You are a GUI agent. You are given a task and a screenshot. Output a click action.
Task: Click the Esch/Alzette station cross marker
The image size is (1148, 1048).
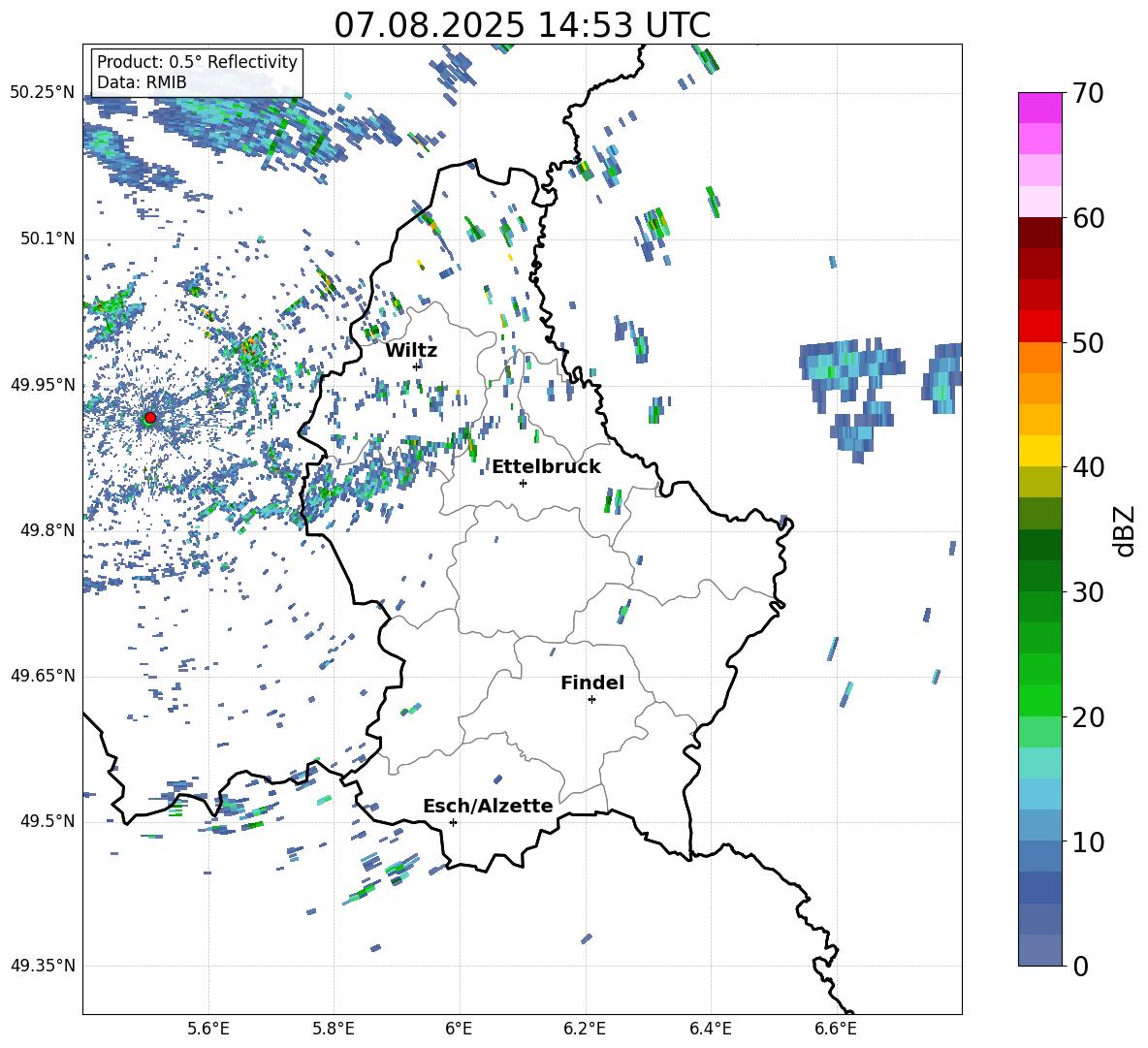click(453, 822)
